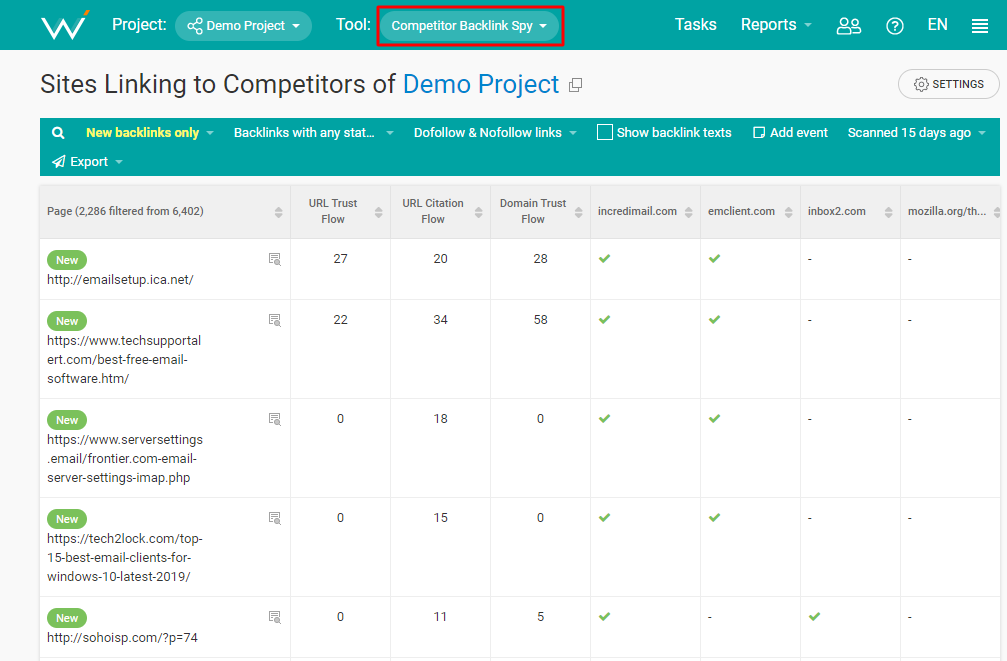
Task: Open the Settings button
Action: point(949,84)
